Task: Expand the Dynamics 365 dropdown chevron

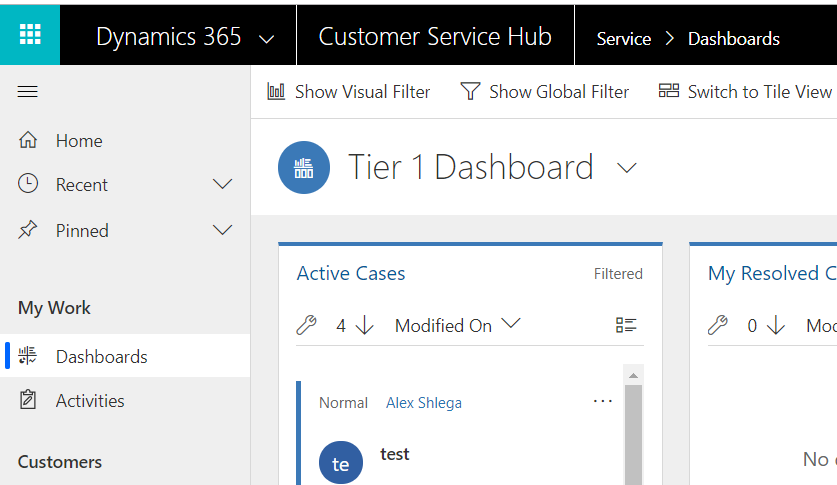Action: click(x=266, y=39)
